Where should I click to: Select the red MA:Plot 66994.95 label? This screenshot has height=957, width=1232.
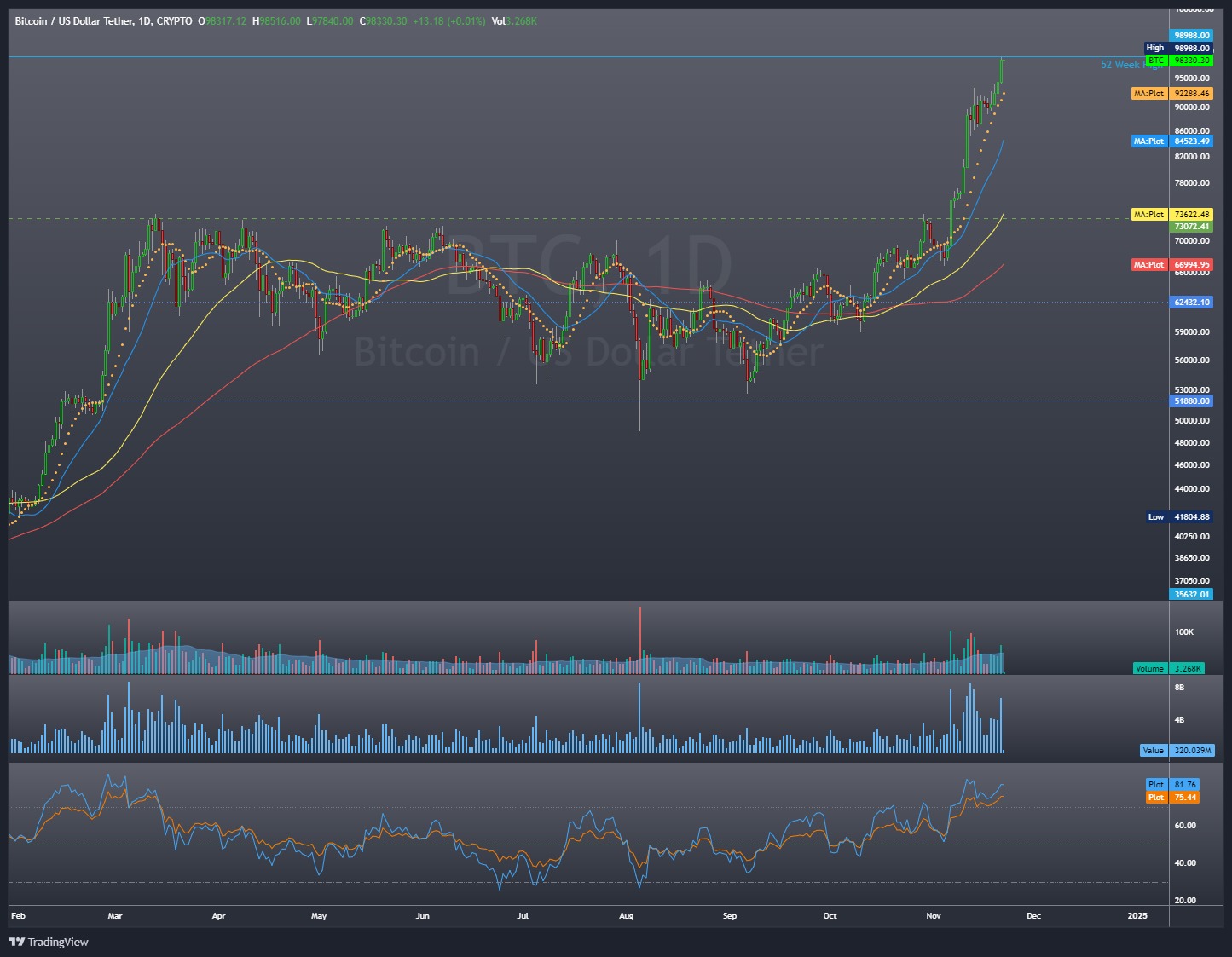[x=1171, y=265]
